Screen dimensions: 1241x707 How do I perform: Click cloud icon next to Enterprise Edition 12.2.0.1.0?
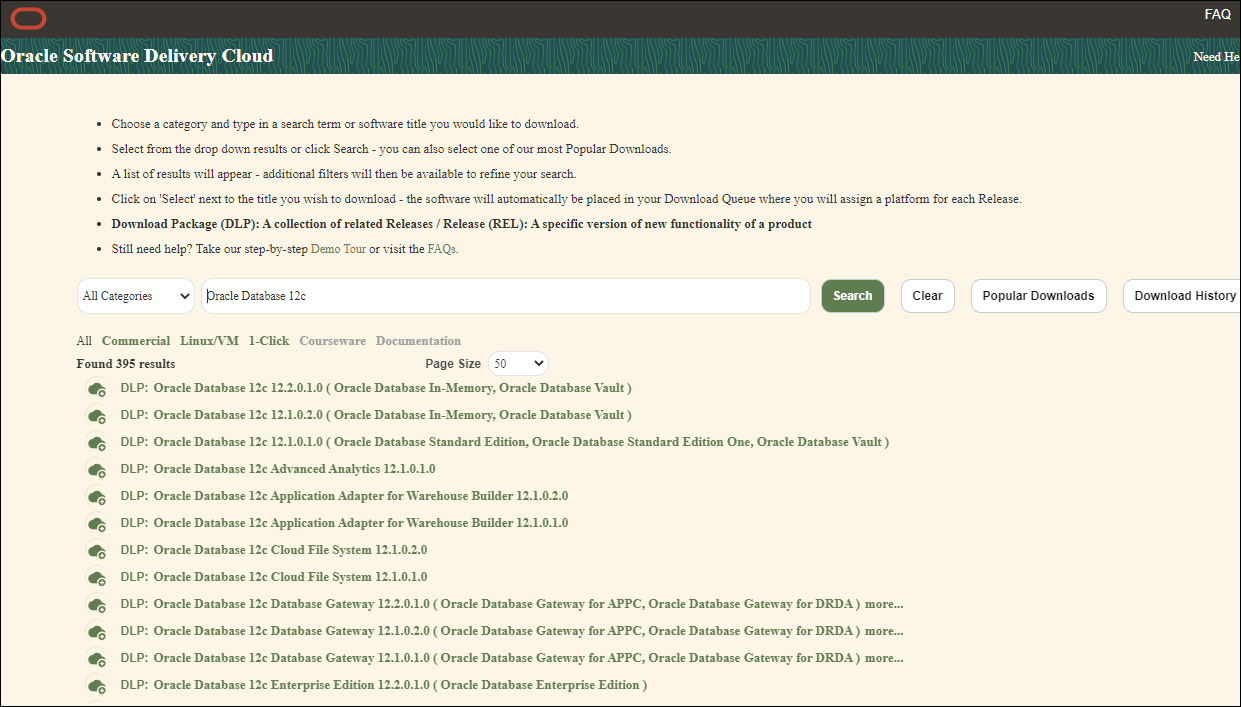pos(97,686)
